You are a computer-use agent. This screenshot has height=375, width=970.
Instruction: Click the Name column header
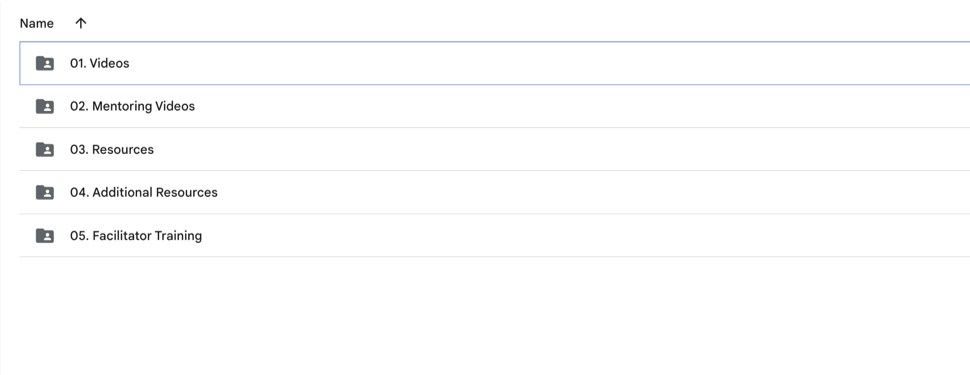coord(36,24)
